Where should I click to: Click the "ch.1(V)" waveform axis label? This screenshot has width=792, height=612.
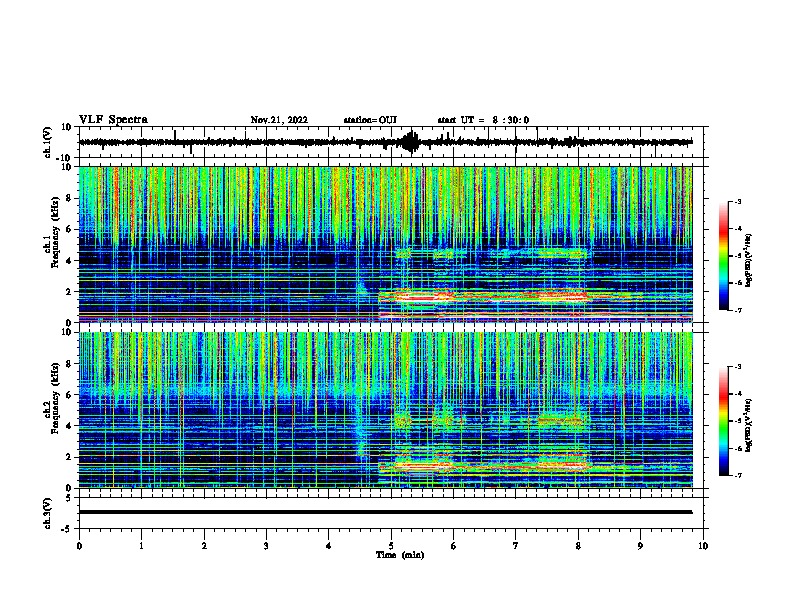point(48,142)
